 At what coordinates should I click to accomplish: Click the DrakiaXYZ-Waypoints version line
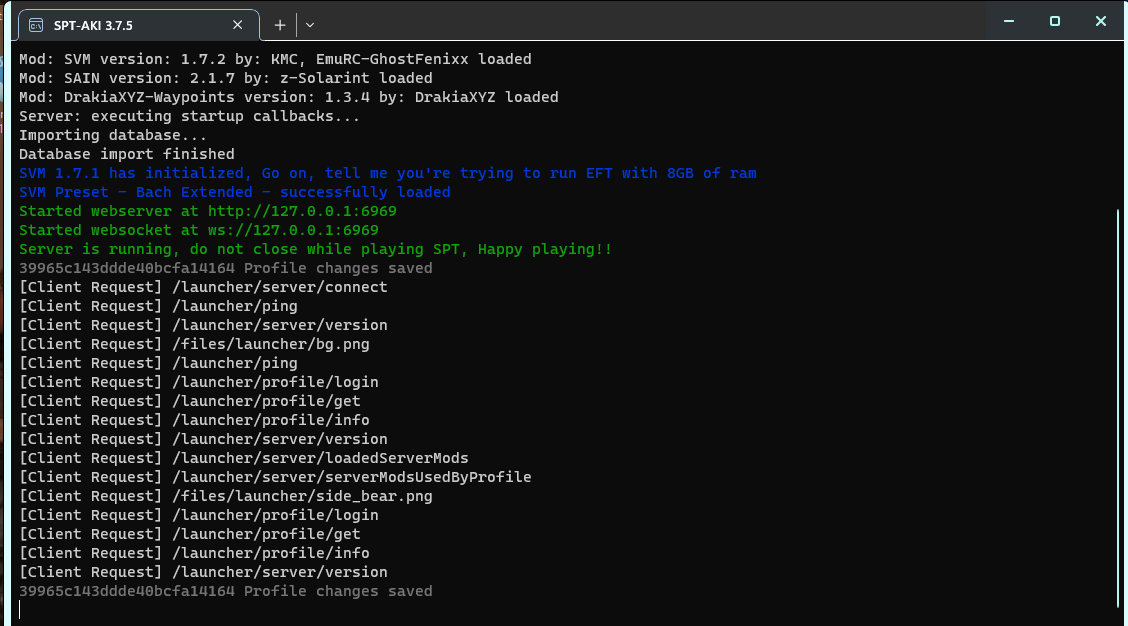[288, 97]
